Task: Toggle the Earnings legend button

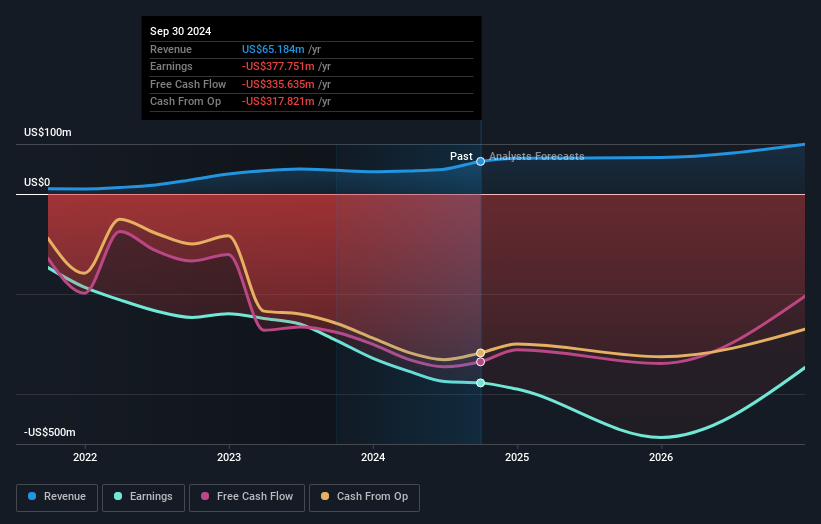Action: coord(143,497)
